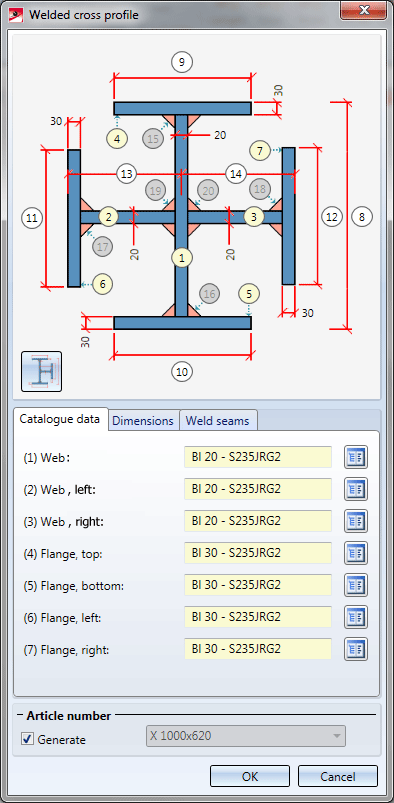
Task: Open the X 1000x620 article number dropdown
Action: pos(246,736)
